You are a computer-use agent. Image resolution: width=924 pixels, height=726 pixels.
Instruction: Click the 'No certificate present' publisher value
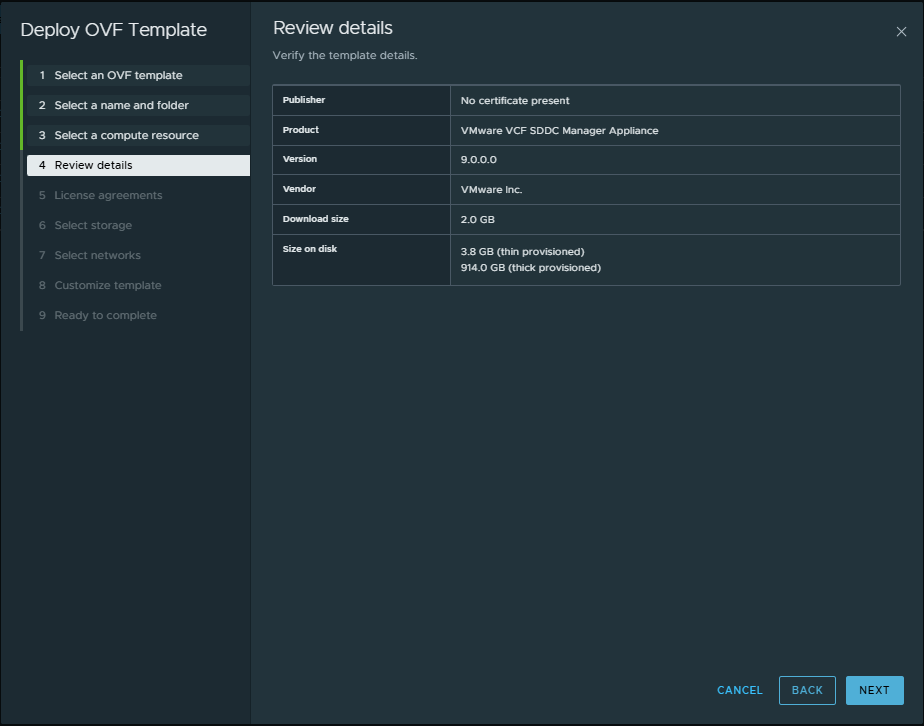click(515, 101)
